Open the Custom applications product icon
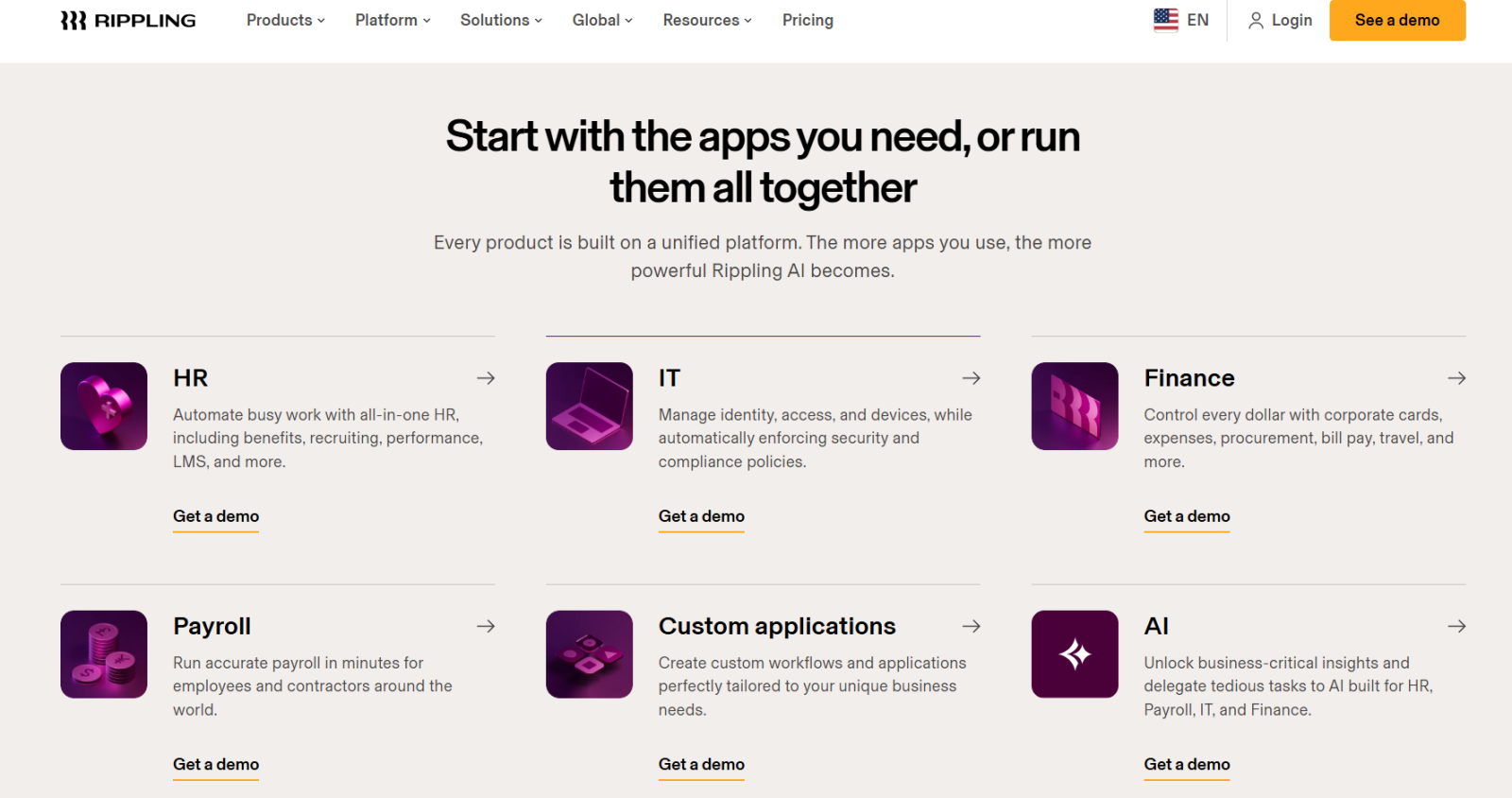 [590, 654]
